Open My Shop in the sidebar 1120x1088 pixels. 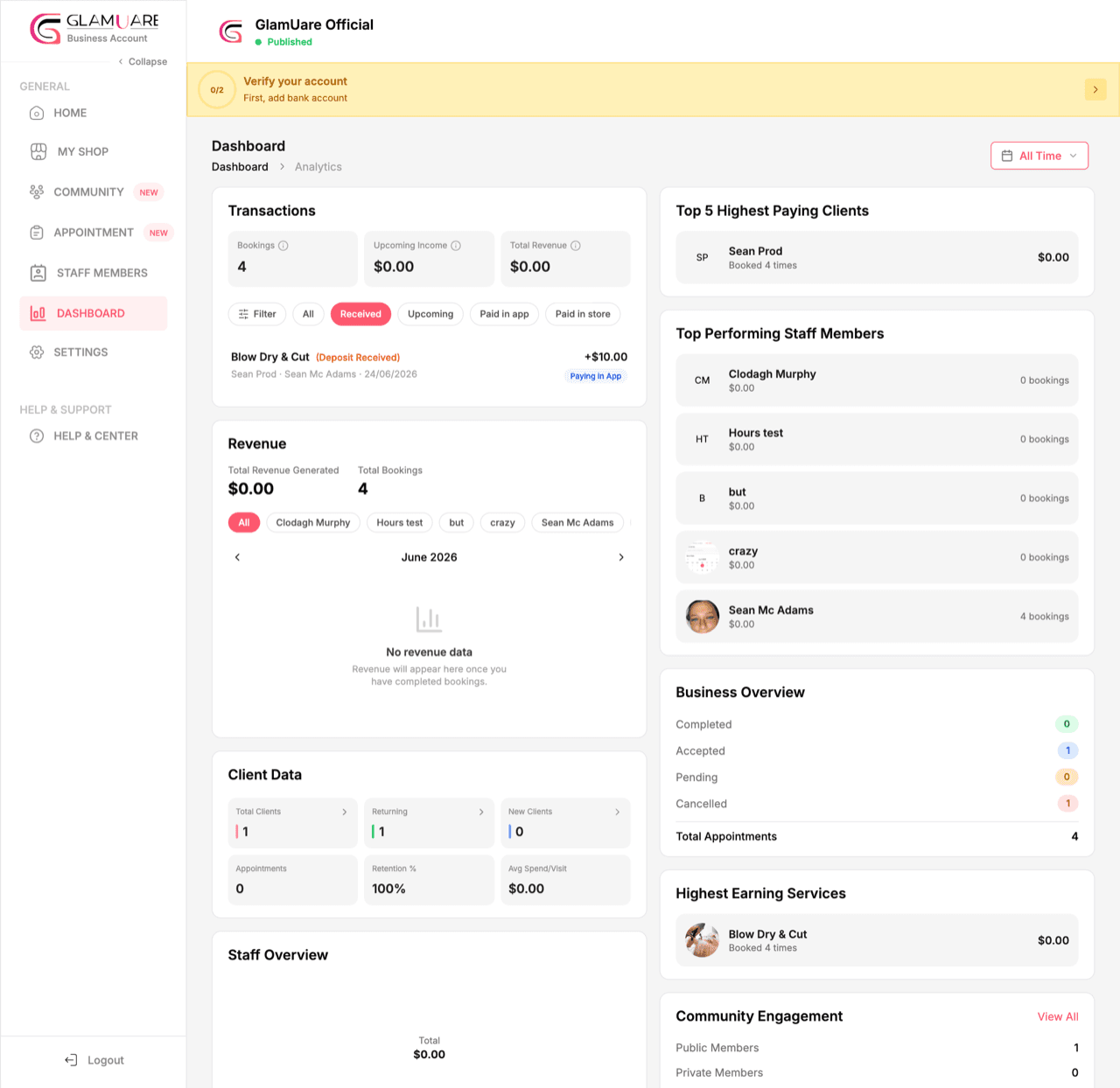coord(94,151)
